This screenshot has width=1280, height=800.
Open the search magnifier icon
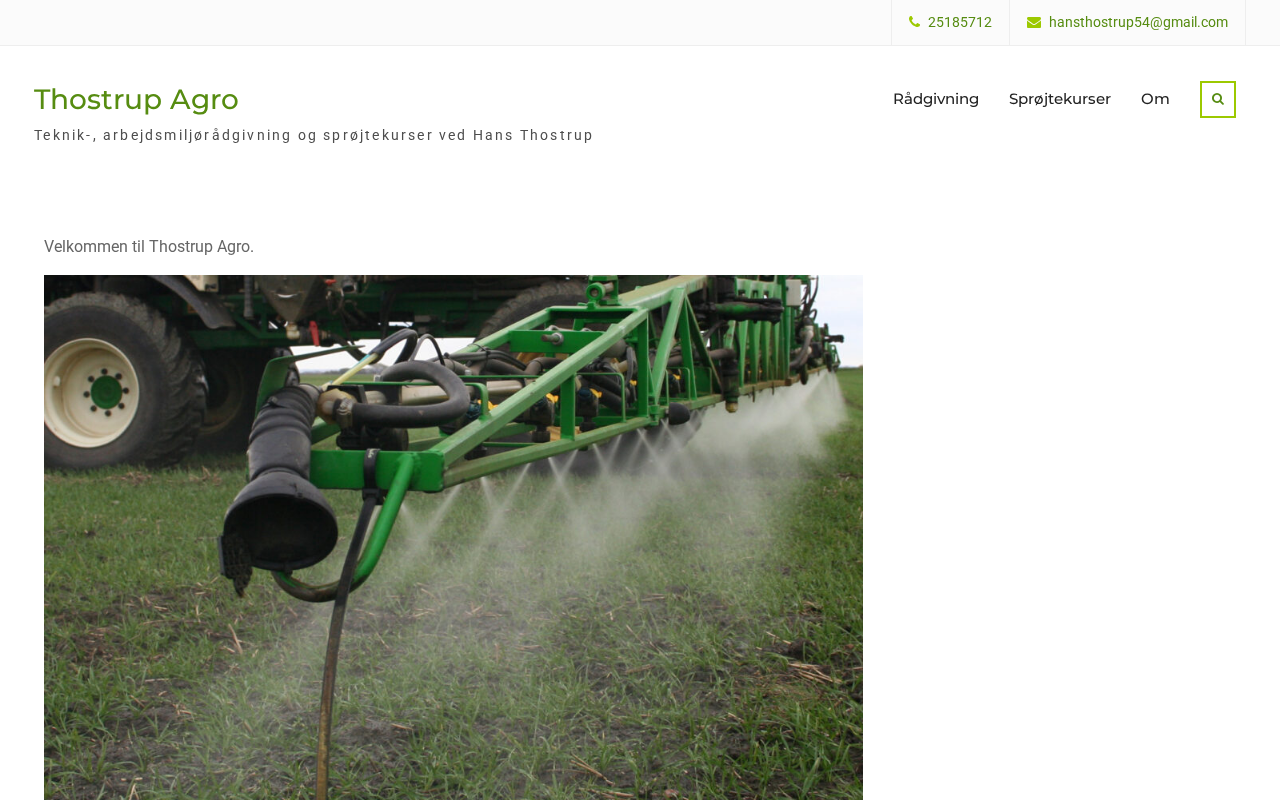[x=1217, y=99]
